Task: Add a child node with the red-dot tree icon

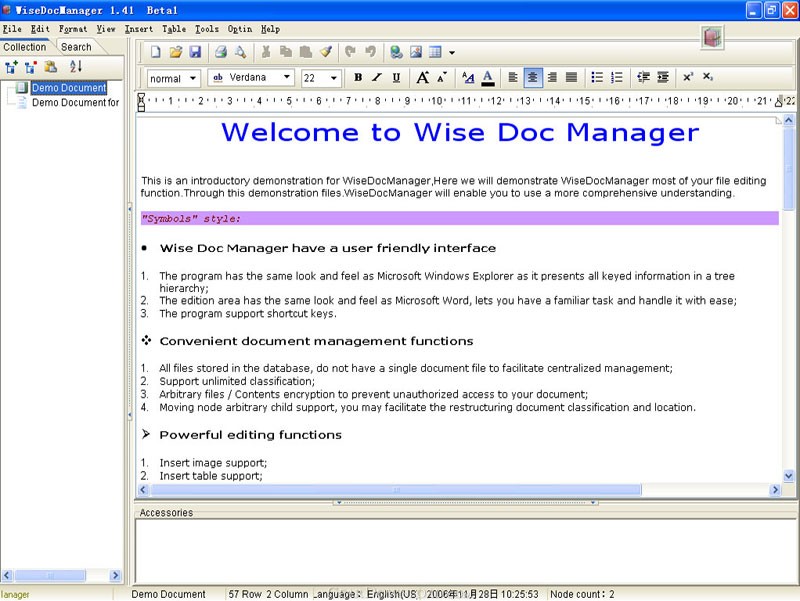Action: pyautogui.click(x=31, y=67)
